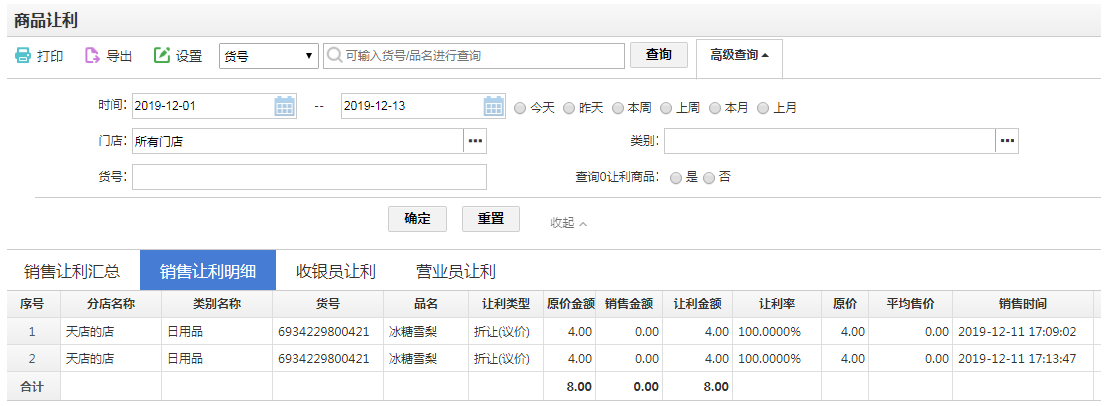This screenshot has width=1113, height=406.
Task: Click the 货号 table column header
Action: coord(328,304)
